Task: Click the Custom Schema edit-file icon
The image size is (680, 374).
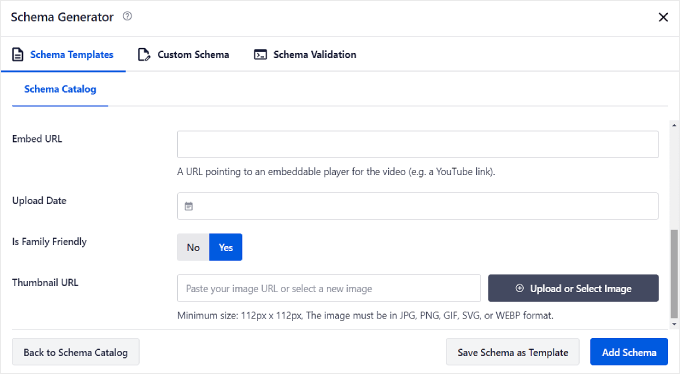Action: click(144, 55)
